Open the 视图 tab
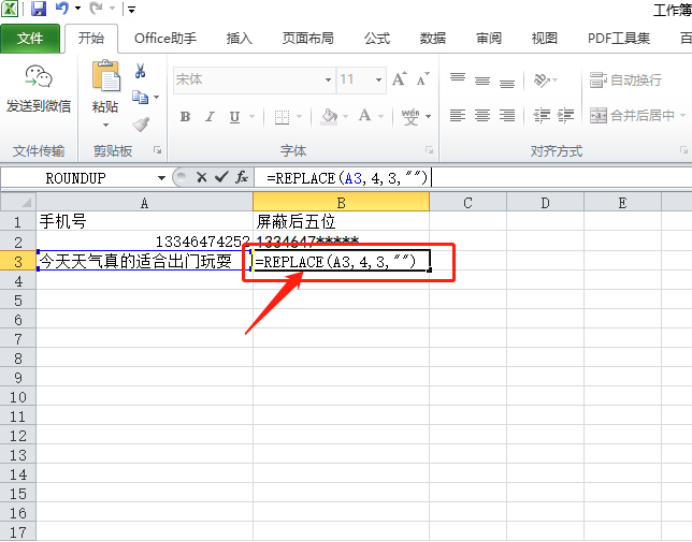 click(544, 38)
